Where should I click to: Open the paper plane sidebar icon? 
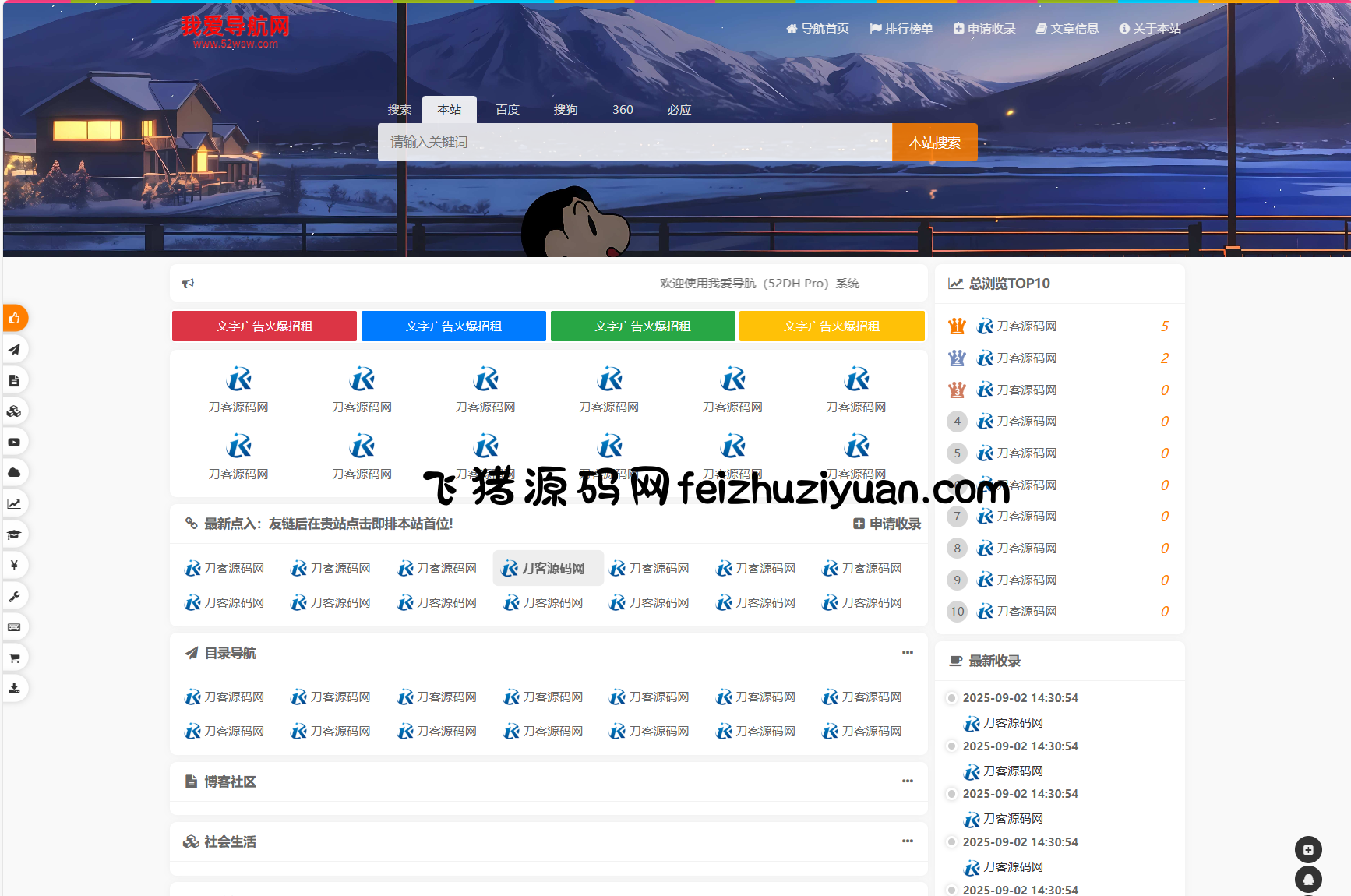[14, 349]
